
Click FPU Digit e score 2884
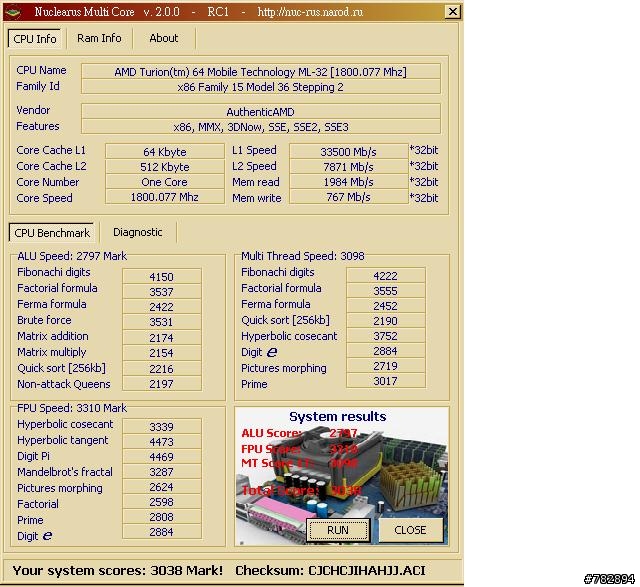pos(162,532)
